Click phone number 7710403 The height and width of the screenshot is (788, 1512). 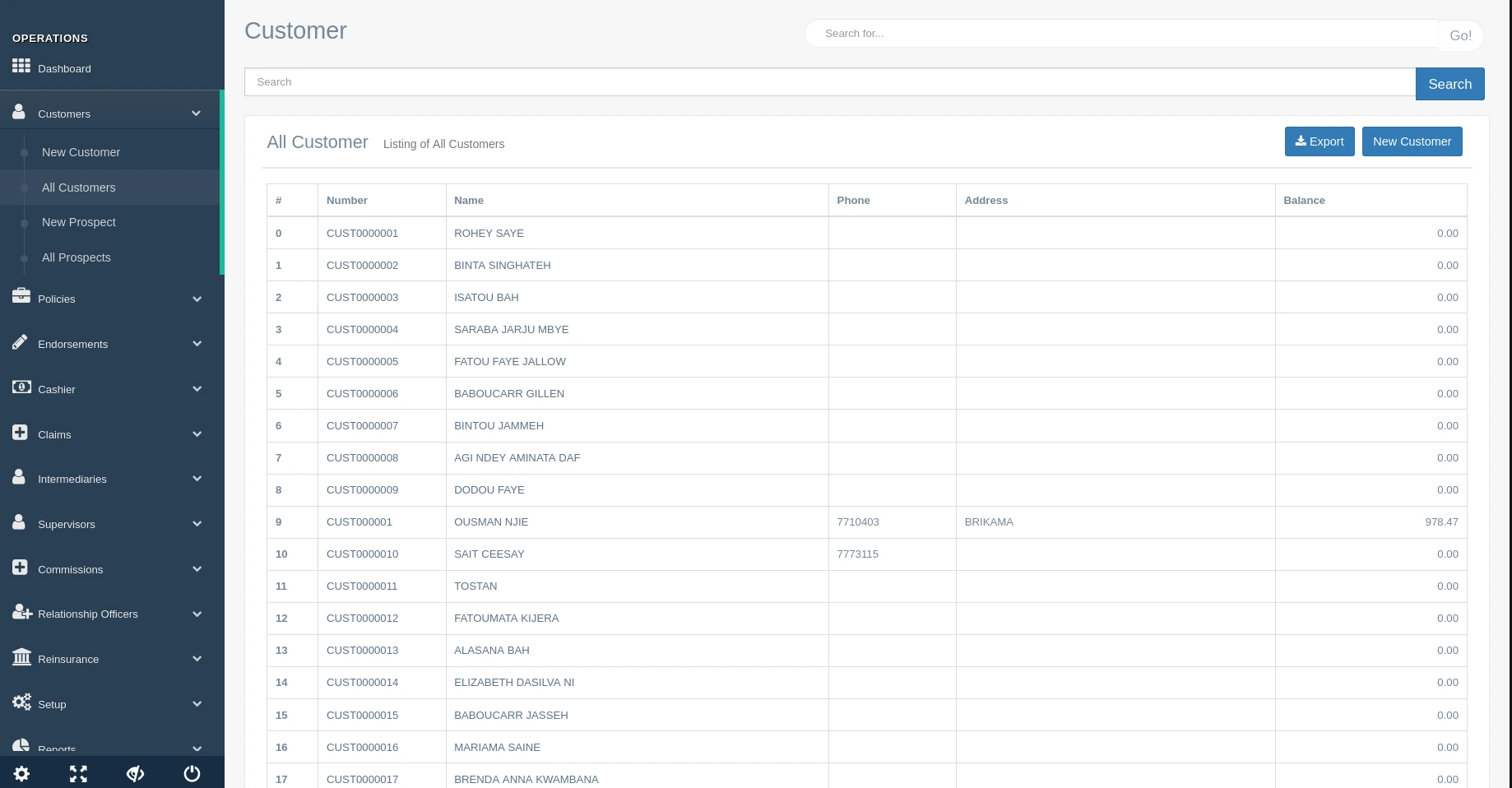(x=857, y=521)
